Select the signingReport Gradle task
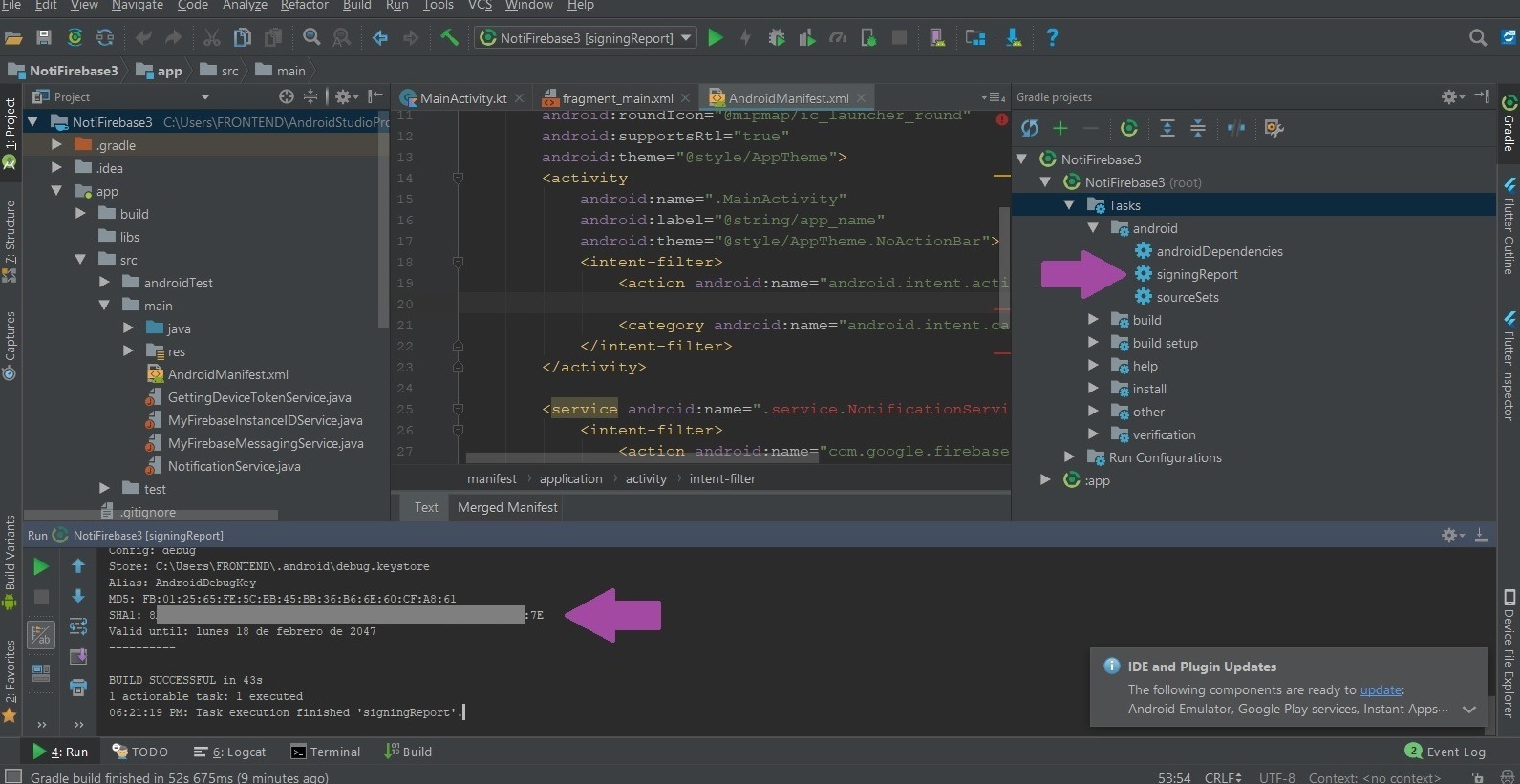Screen dimensions: 1520x784 [1196, 274]
